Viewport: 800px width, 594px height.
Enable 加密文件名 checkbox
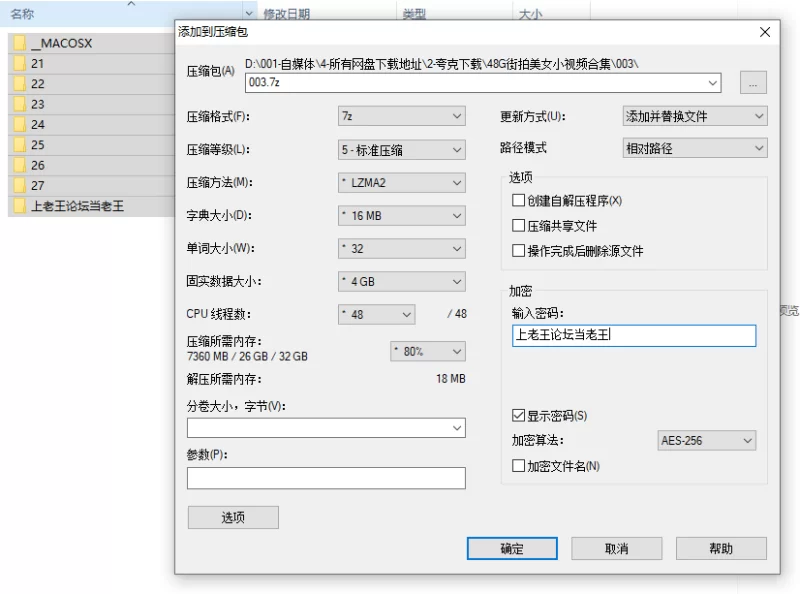pyautogui.click(x=518, y=465)
